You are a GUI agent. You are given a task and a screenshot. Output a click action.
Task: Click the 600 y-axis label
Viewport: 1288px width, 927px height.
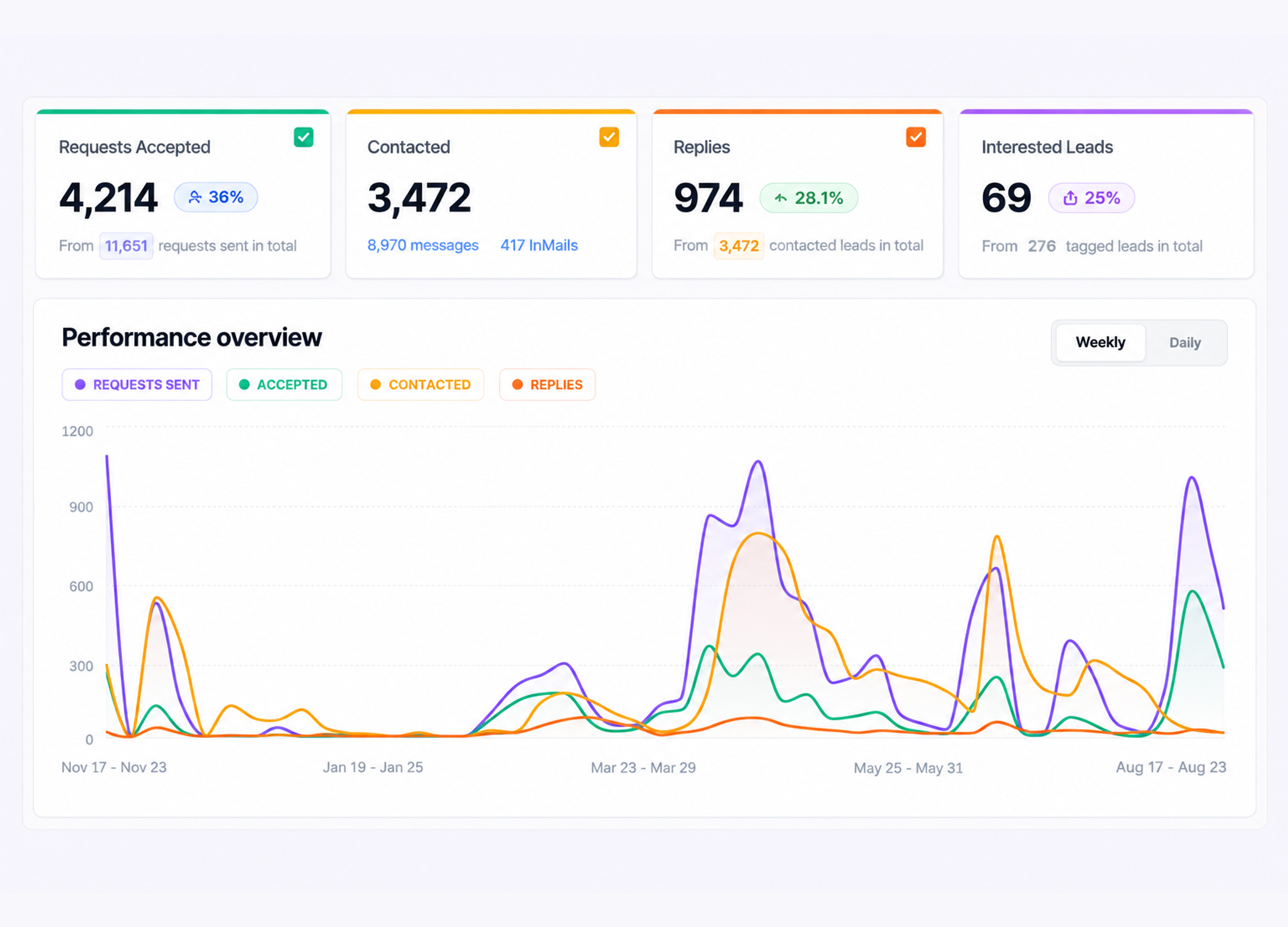tap(81, 586)
